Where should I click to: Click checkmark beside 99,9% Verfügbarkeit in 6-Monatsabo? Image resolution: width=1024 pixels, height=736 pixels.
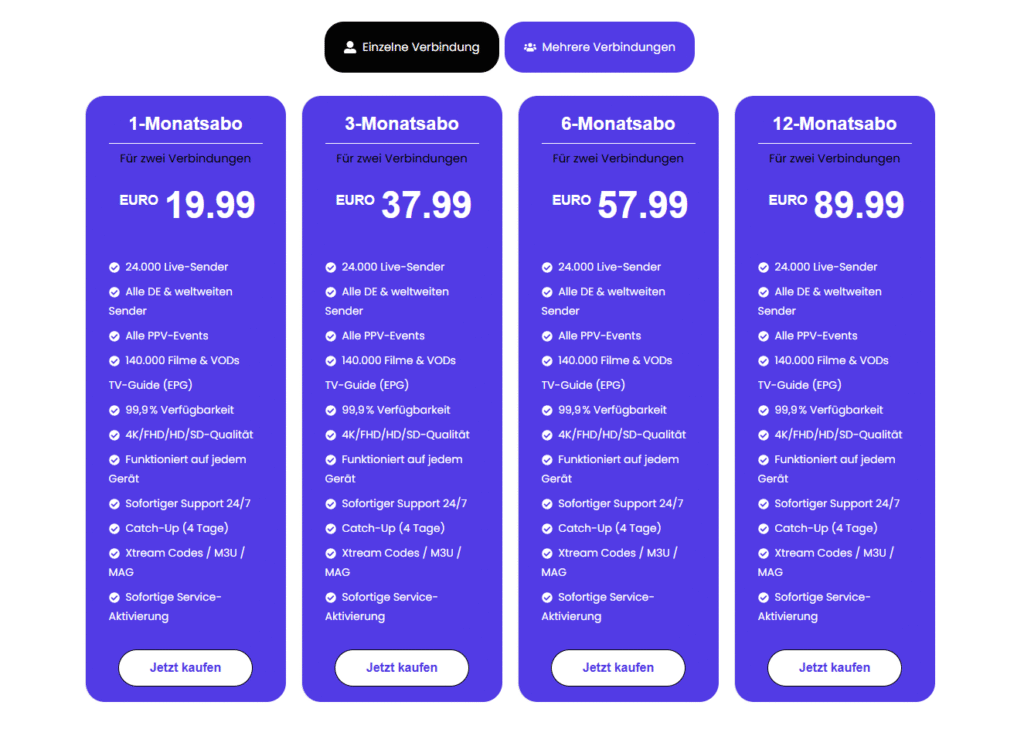click(x=547, y=410)
